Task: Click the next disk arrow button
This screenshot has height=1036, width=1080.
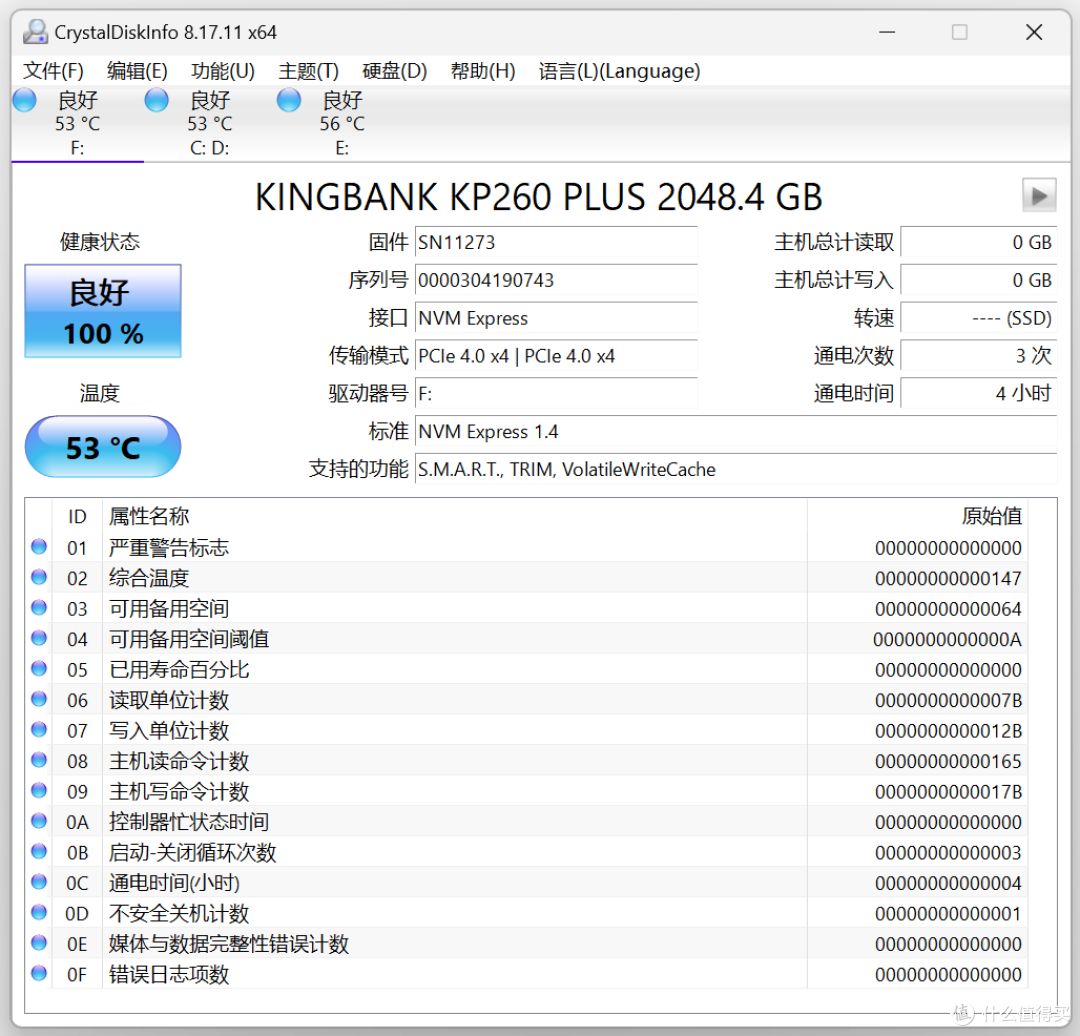Action: coord(1037,195)
